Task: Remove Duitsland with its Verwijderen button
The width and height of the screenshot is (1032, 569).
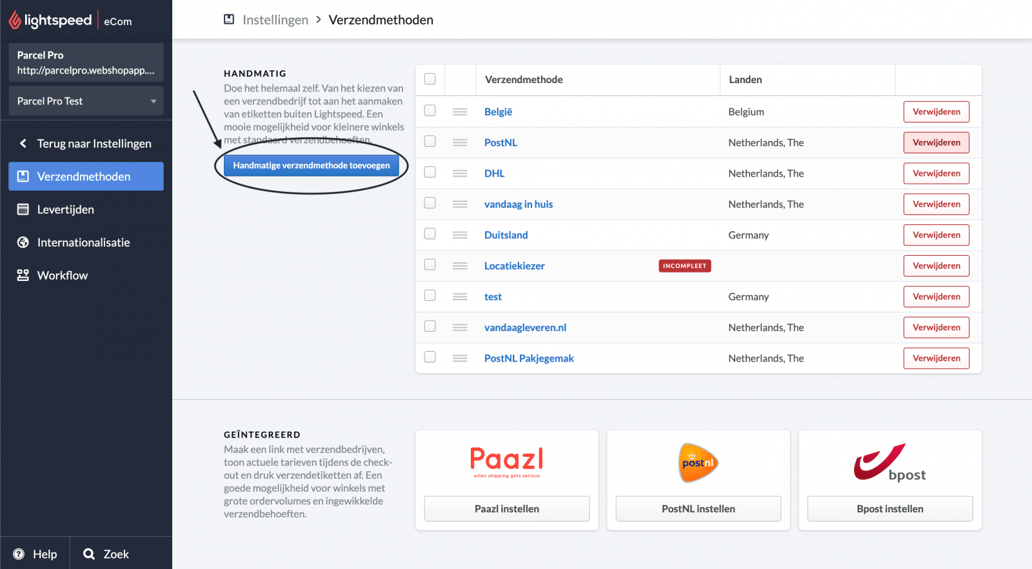Action: coord(936,235)
